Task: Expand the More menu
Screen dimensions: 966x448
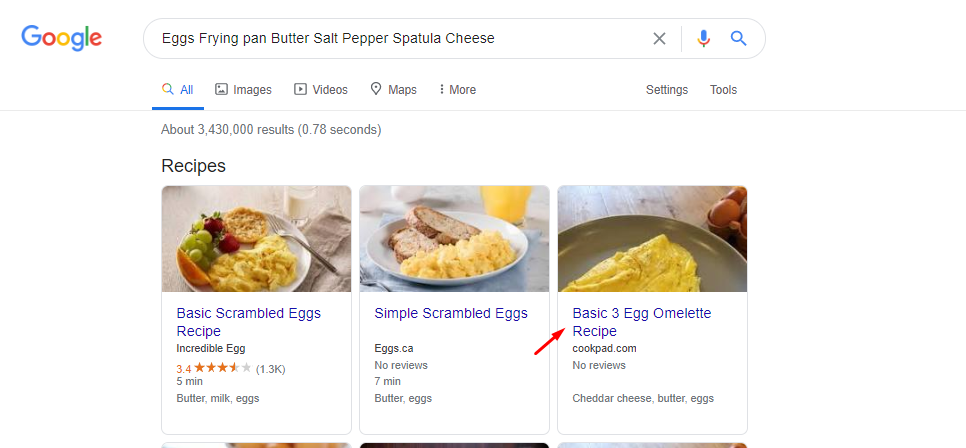Action: pyautogui.click(x=457, y=90)
